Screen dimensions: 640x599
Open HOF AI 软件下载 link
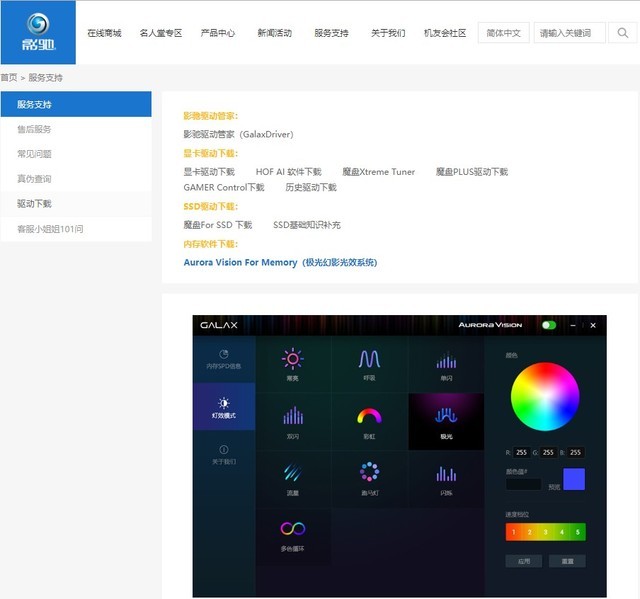pyautogui.click(x=289, y=172)
